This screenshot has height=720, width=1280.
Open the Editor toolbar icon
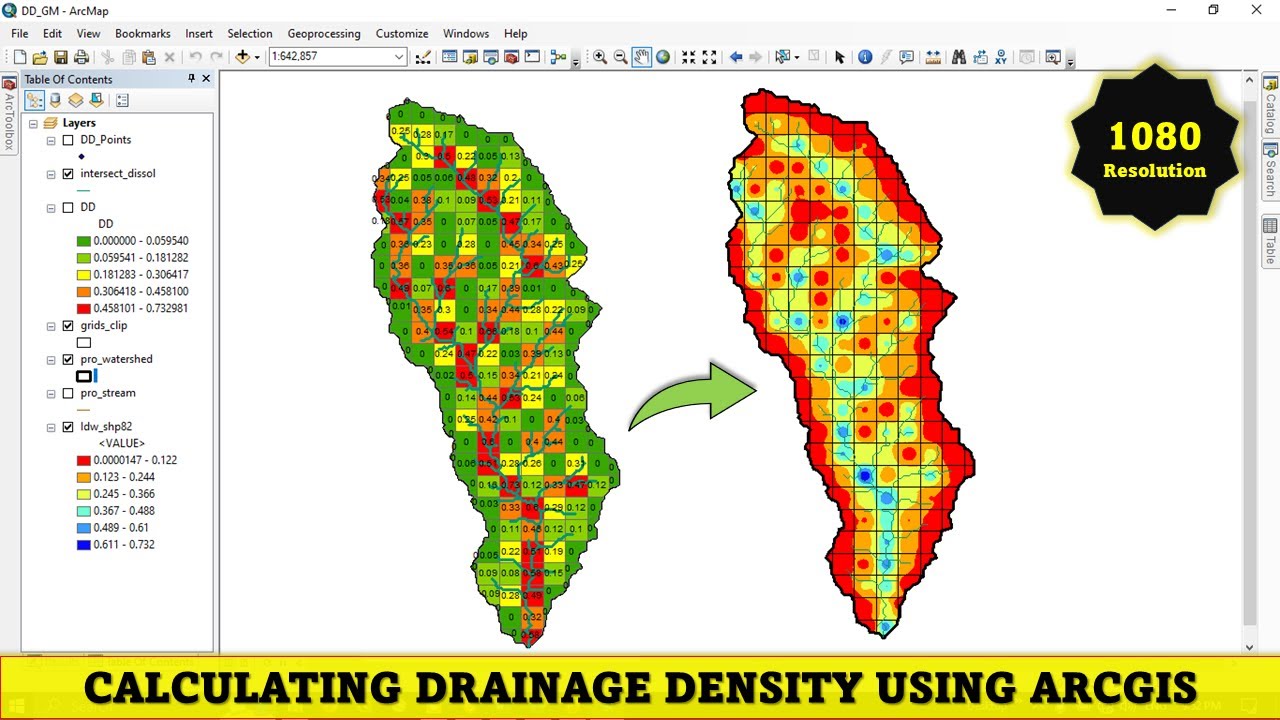(x=423, y=57)
